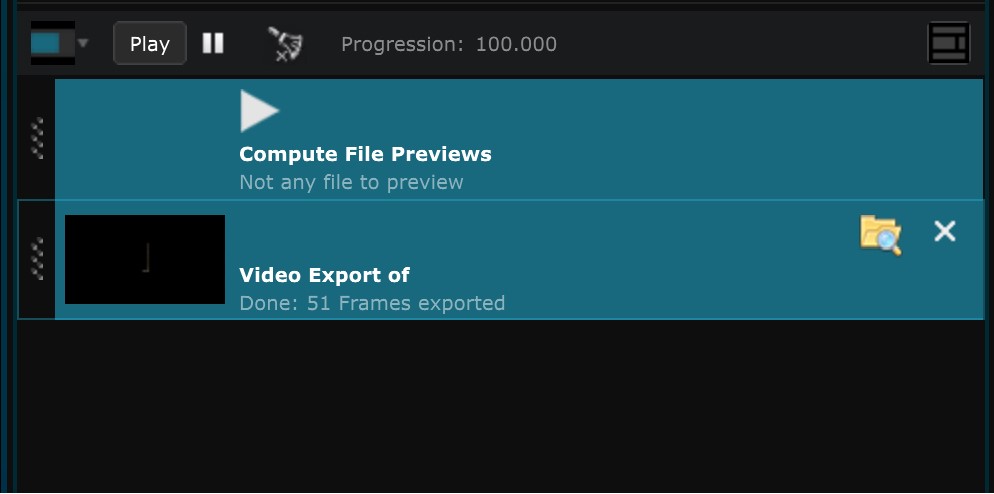Select the blank thumbnail area of Compute File Previews
Image resolution: width=994 pixels, height=494 pixels.
click(x=145, y=139)
